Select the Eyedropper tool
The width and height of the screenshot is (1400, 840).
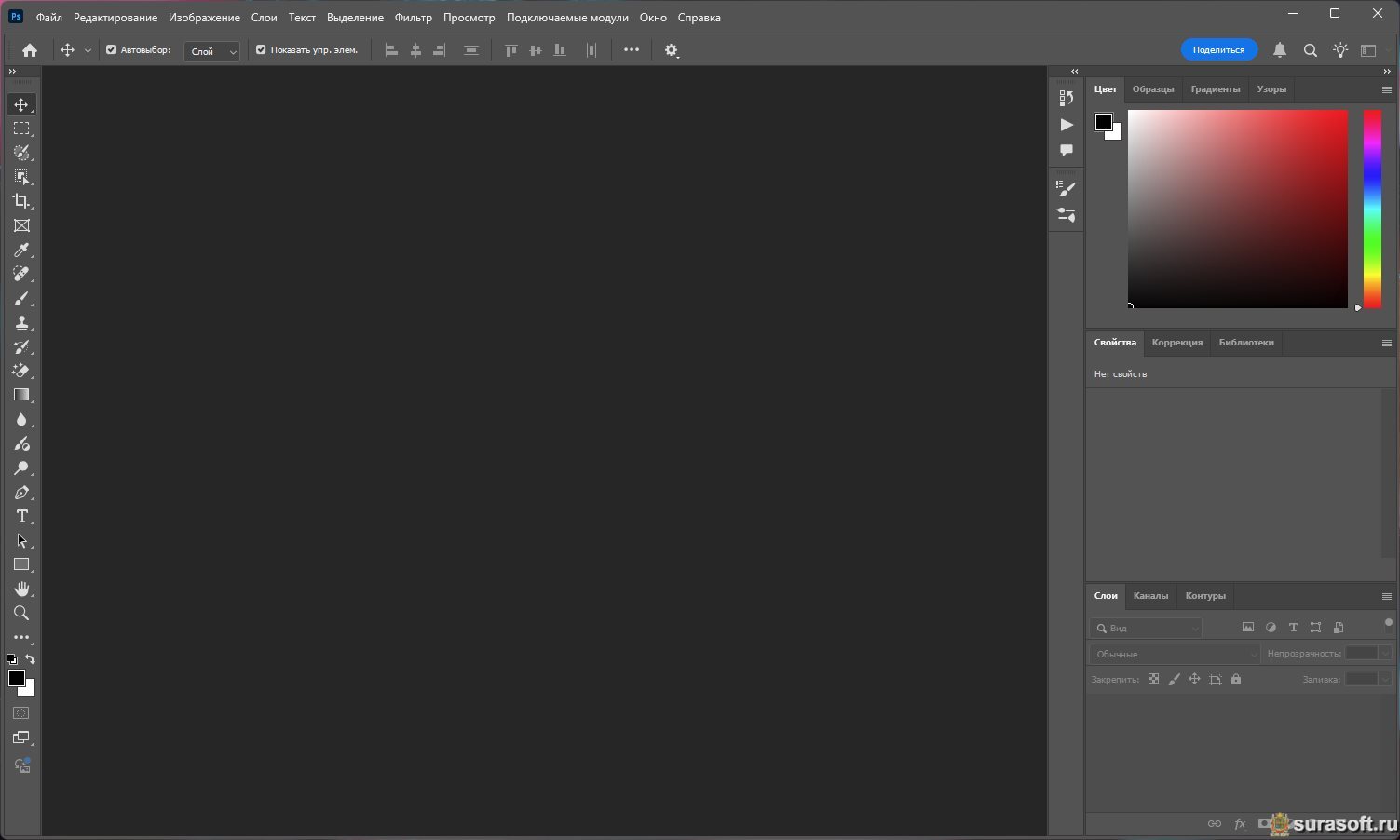21,250
